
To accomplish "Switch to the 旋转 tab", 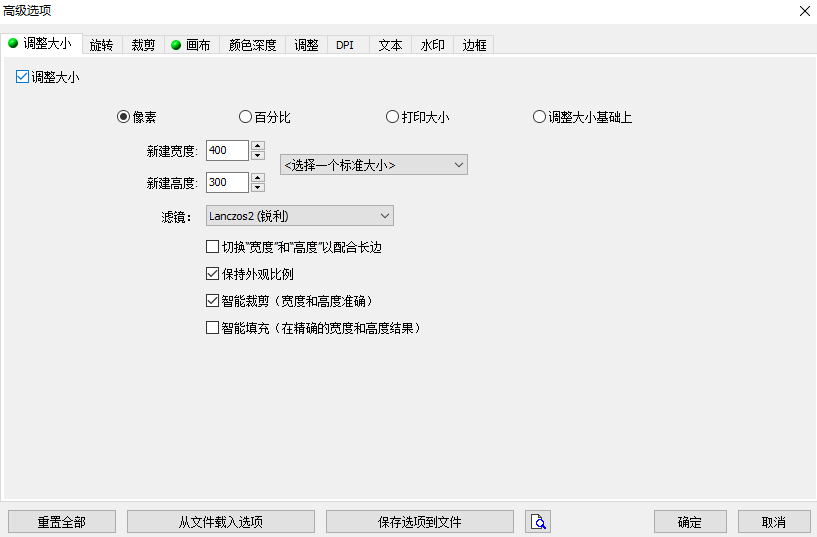I will pos(101,45).
